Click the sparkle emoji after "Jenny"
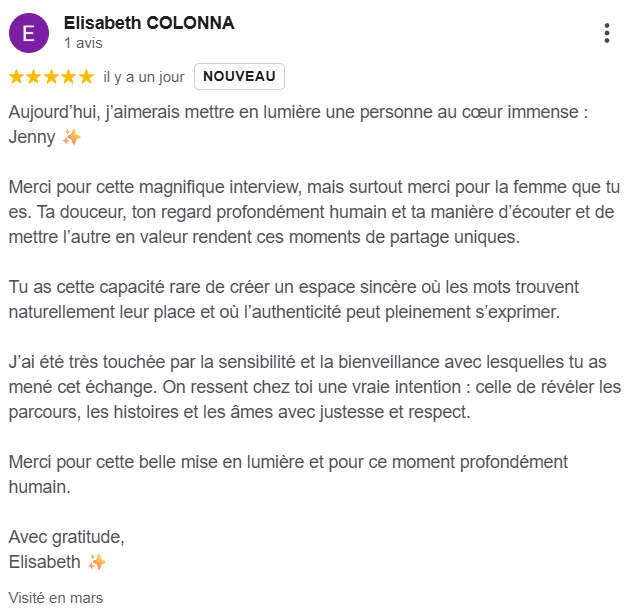Image resolution: width=631 pixels, height=614 pixels. pyautogui.click(x=72, y=137)
